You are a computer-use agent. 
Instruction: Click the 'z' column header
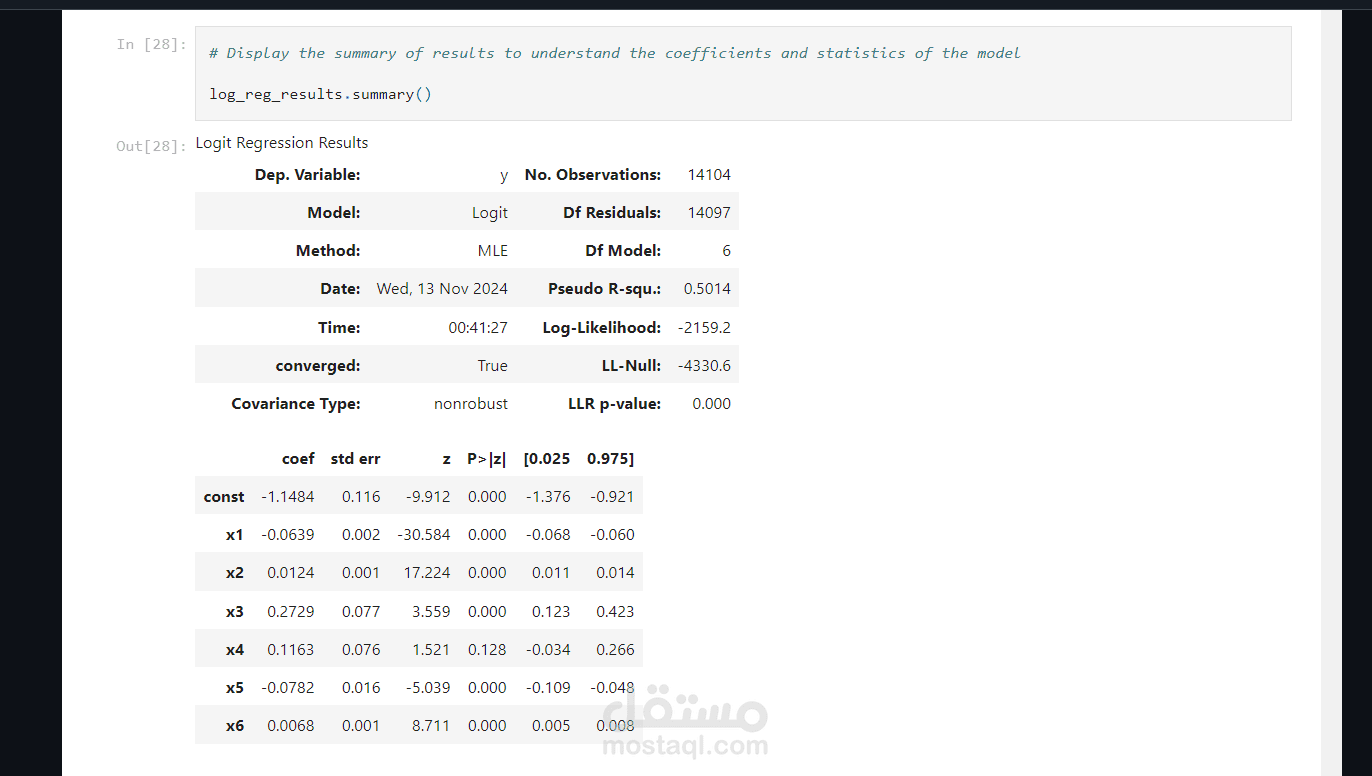click(x=446, y=459)
